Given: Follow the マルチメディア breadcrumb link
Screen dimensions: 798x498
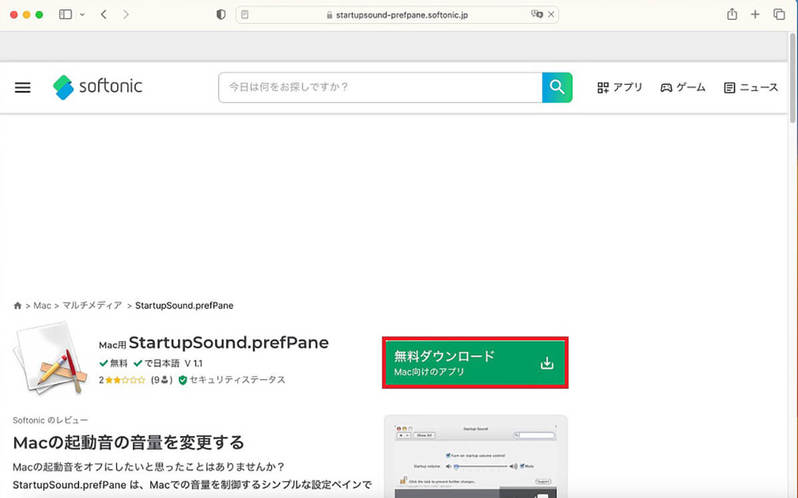Looking at the screenshot, I should (92, 305).
